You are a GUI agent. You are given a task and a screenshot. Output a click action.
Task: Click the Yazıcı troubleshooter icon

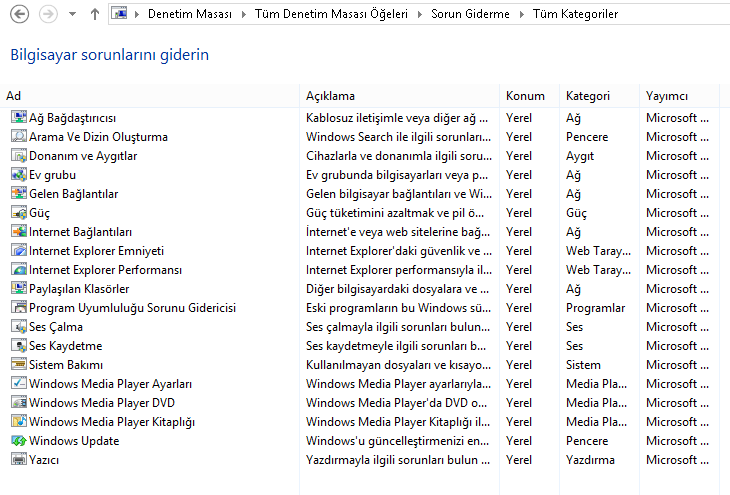[x=18, y=460]
